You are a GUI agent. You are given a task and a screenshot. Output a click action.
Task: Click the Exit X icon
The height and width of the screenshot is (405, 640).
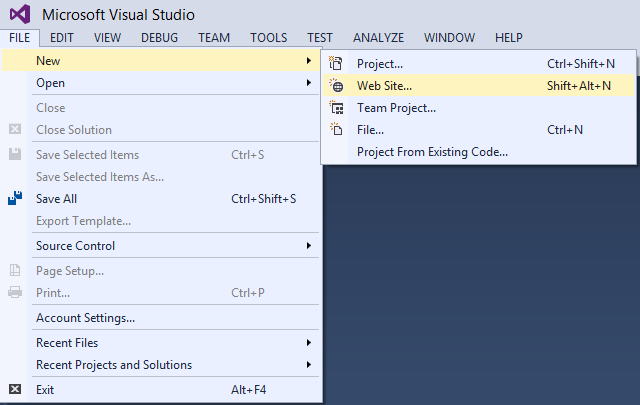pos(15,389)
